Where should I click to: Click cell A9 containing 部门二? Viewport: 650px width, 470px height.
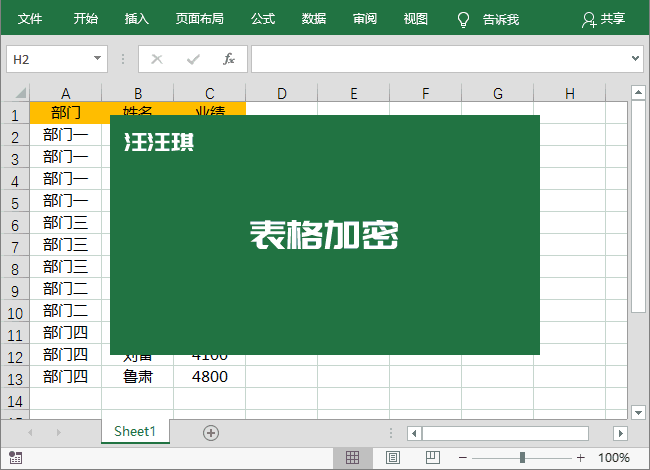(65, 289)
